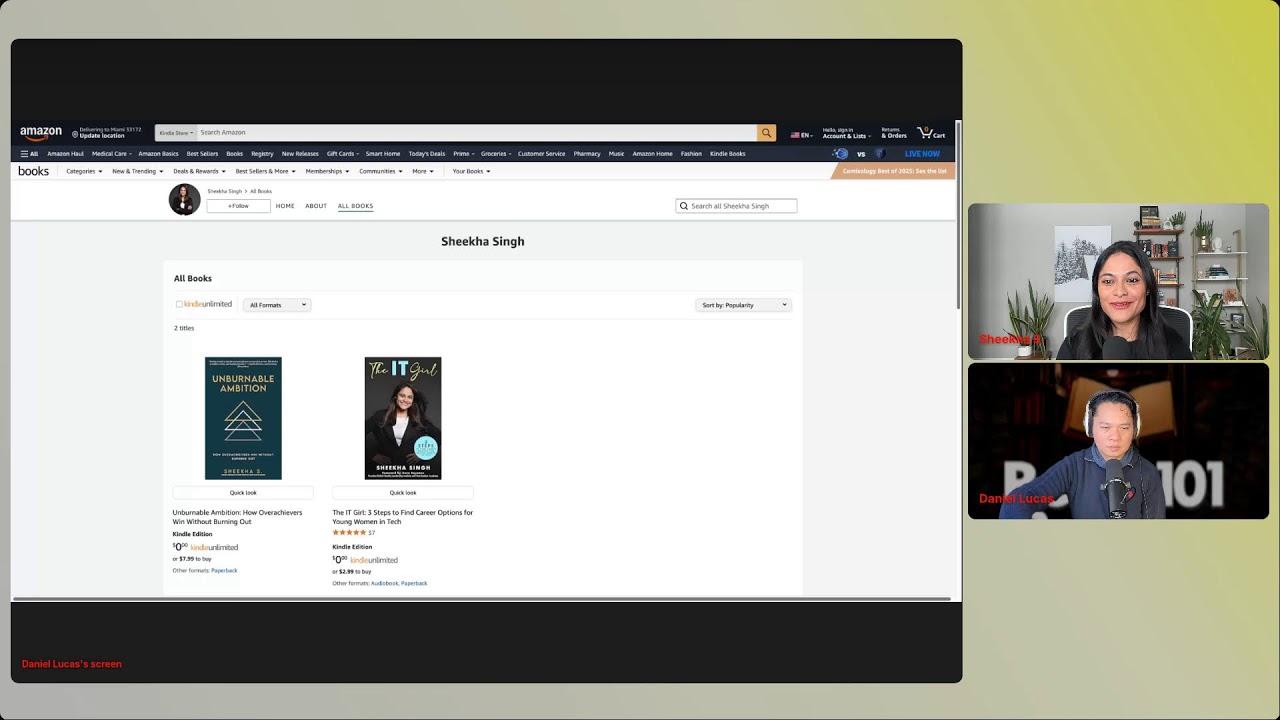1280x720 pixels.
Task: Open Smart Home in nav bar
Action: pyautogui.click(x=383, y=154)
